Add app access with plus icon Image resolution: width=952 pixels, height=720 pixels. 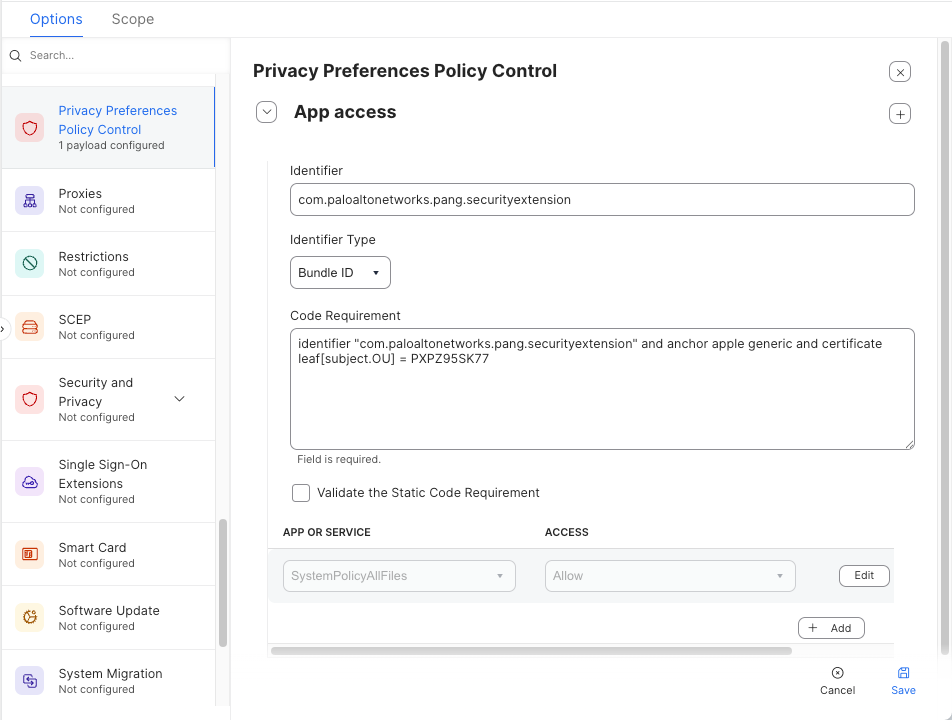(899, 114)
